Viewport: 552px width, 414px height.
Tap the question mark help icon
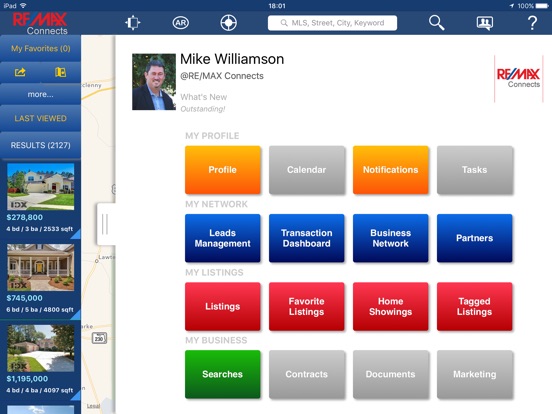532,23
